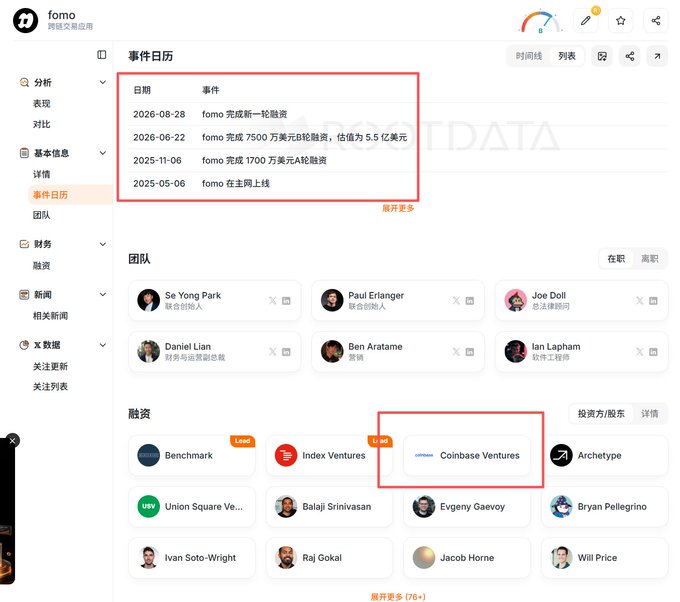Open Ivan Soto-Wright investor card

point(192,558)
